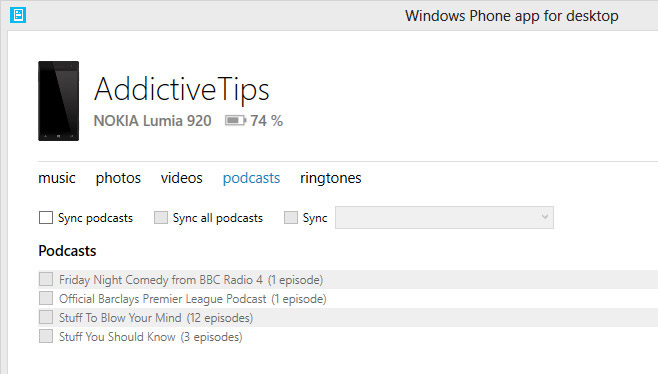
Task: Open the Sync episodes dropdown
Action: pyautogui.click(x=444, y=217)
